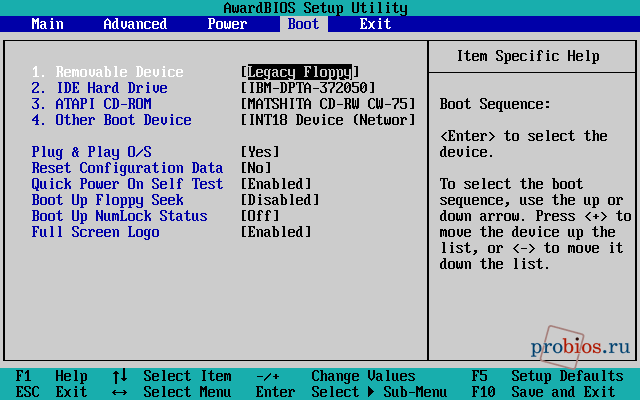Click the -/+ key legend

pos(268,376)
